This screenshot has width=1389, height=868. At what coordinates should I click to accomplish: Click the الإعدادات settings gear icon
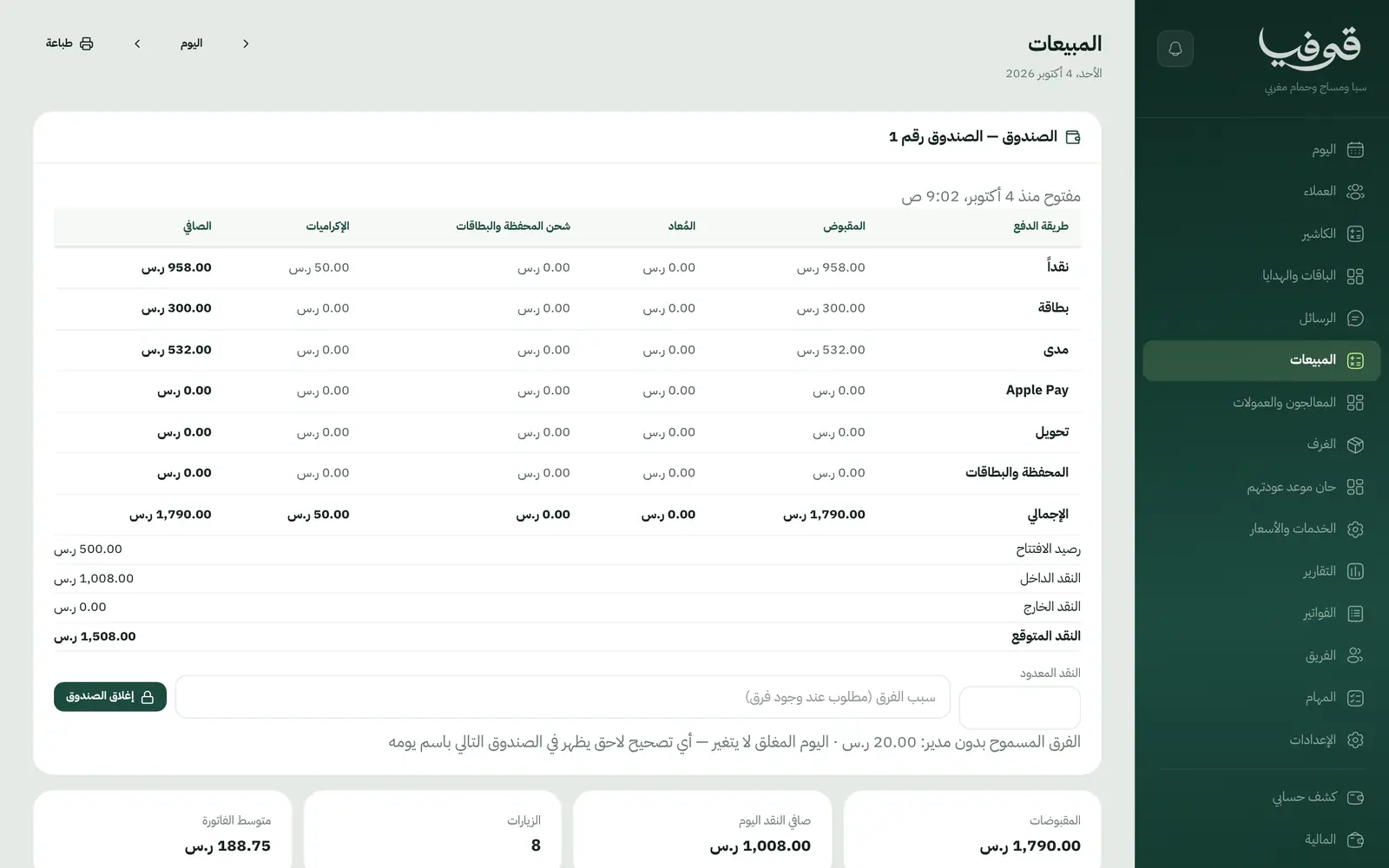pos(1355,740)
